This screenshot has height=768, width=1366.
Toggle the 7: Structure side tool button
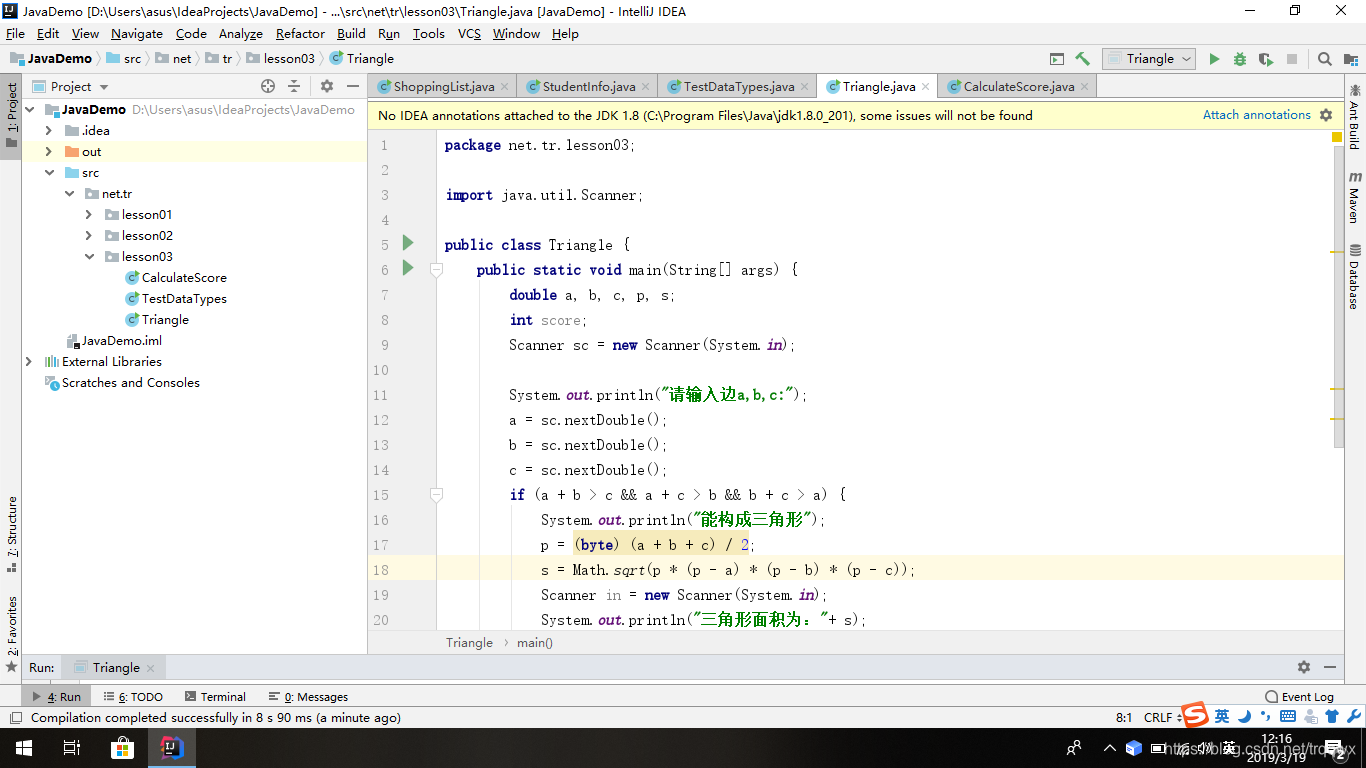tap(11, 533)
